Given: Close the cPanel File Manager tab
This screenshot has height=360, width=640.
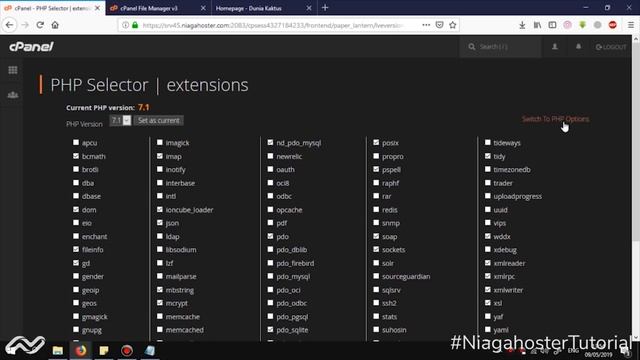Looking at the screenshot, I should coord(203,8).
